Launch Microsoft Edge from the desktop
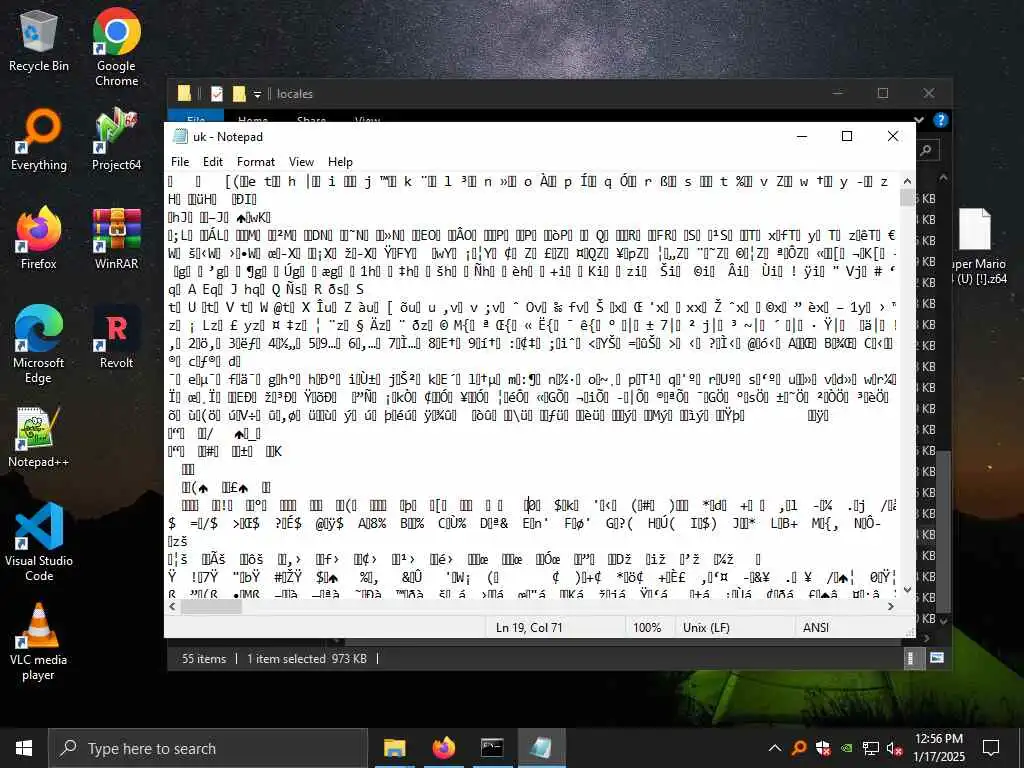The image size is (1024, 768). click(x=39, y=344)
